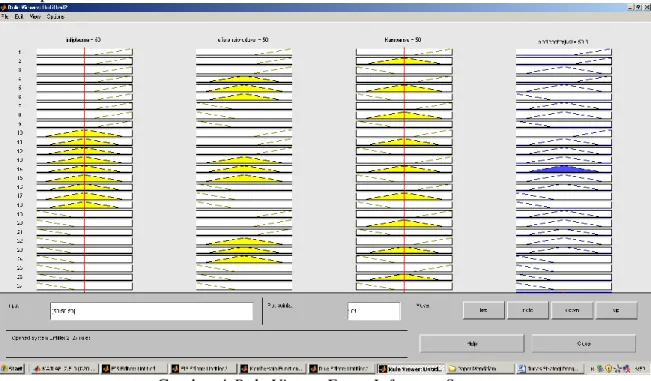Open the Edit menu

[19, 17]
